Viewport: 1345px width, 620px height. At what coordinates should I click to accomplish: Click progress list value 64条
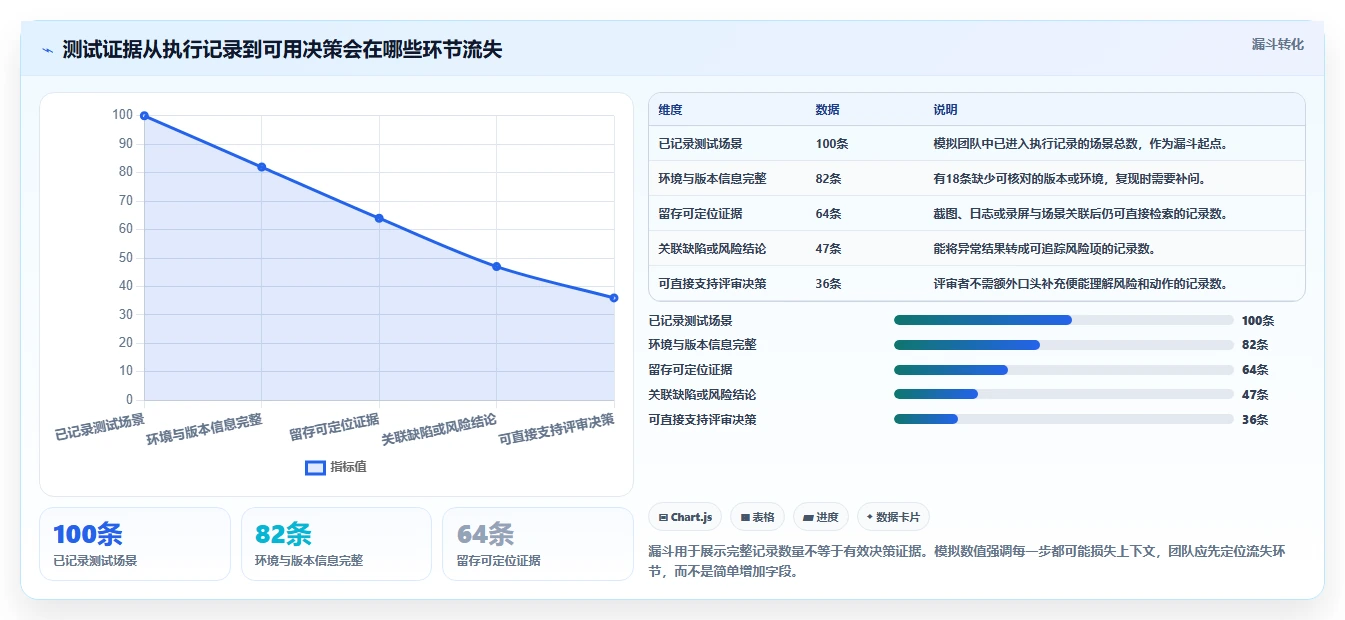[1255, 370]
